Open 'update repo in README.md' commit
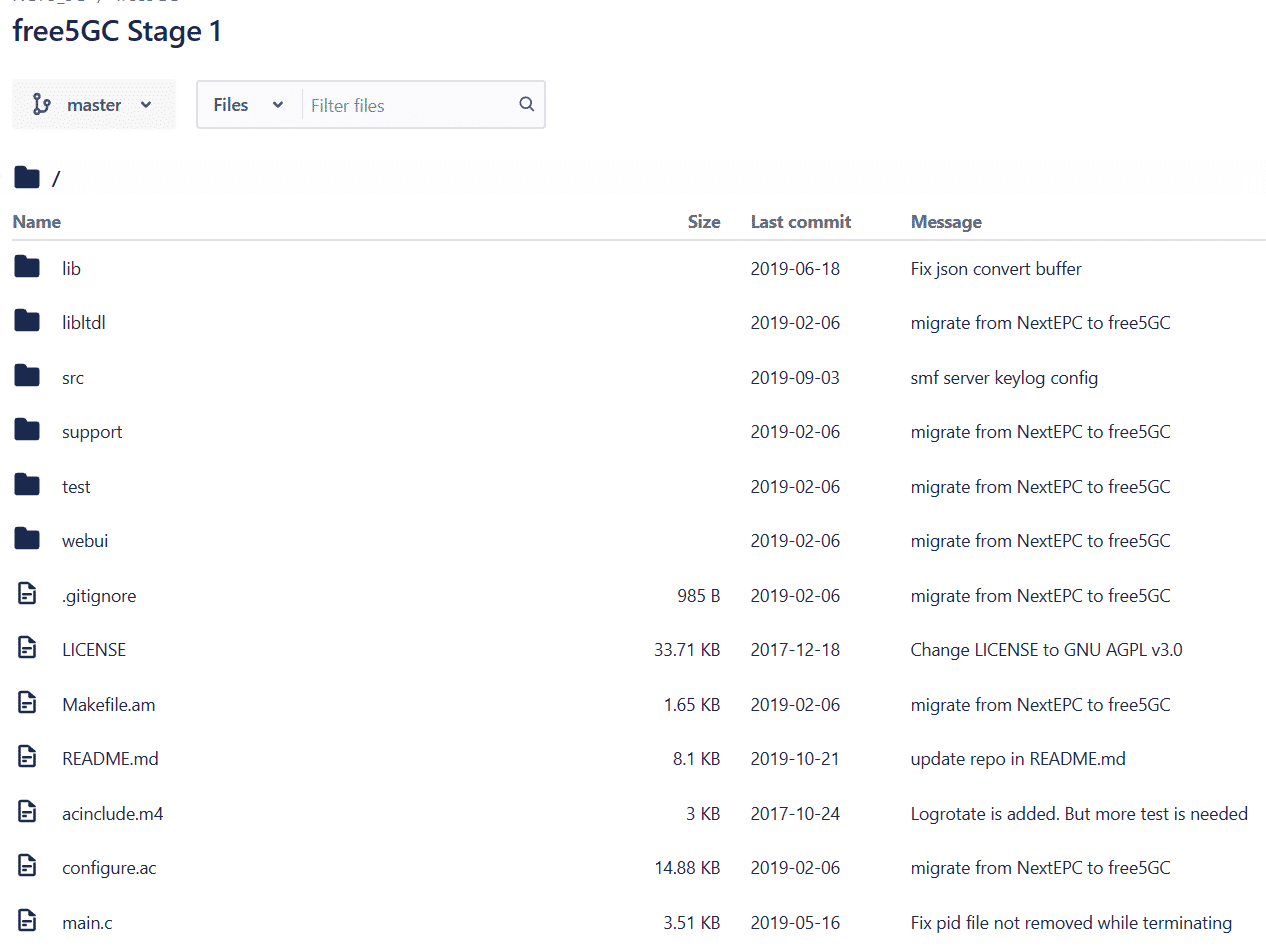 [x=1018, y=759]
